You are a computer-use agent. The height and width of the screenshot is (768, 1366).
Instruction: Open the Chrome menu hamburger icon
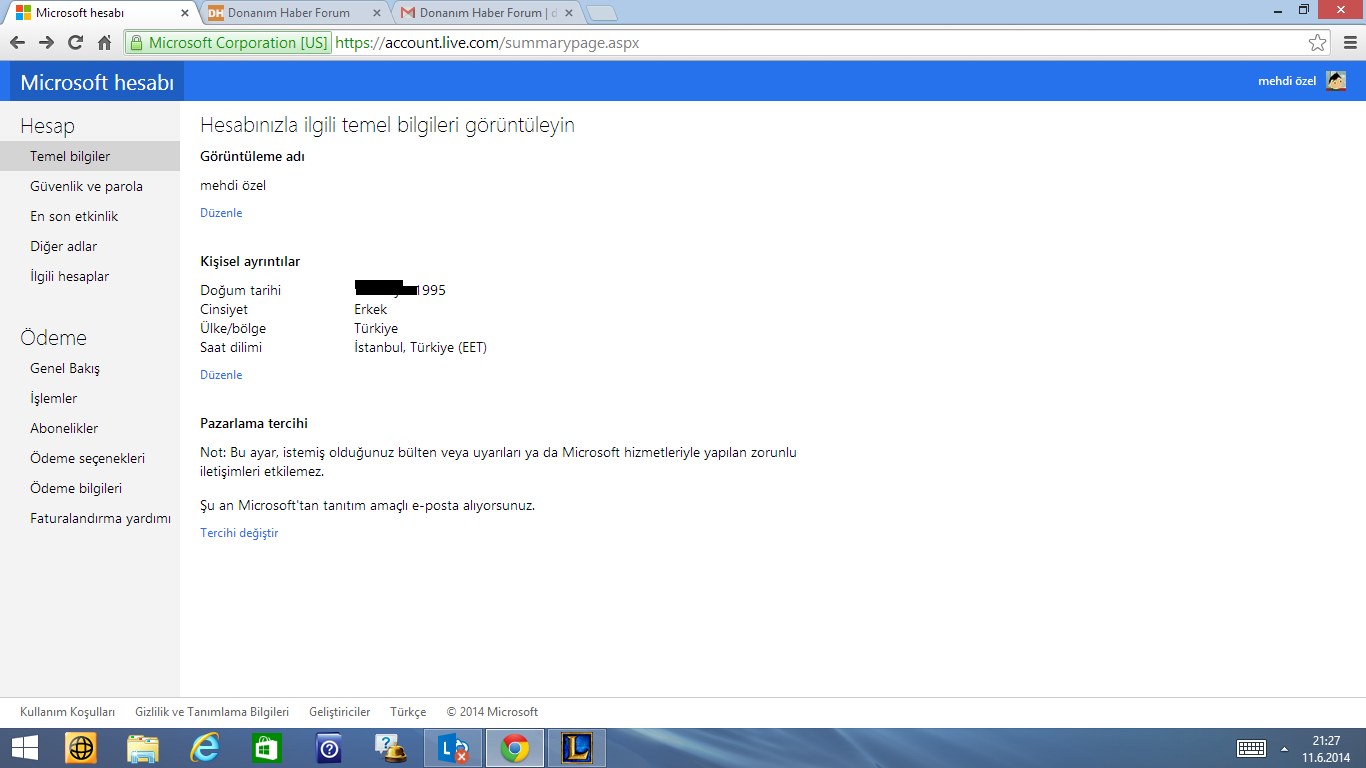click(x=1350, y=43)
